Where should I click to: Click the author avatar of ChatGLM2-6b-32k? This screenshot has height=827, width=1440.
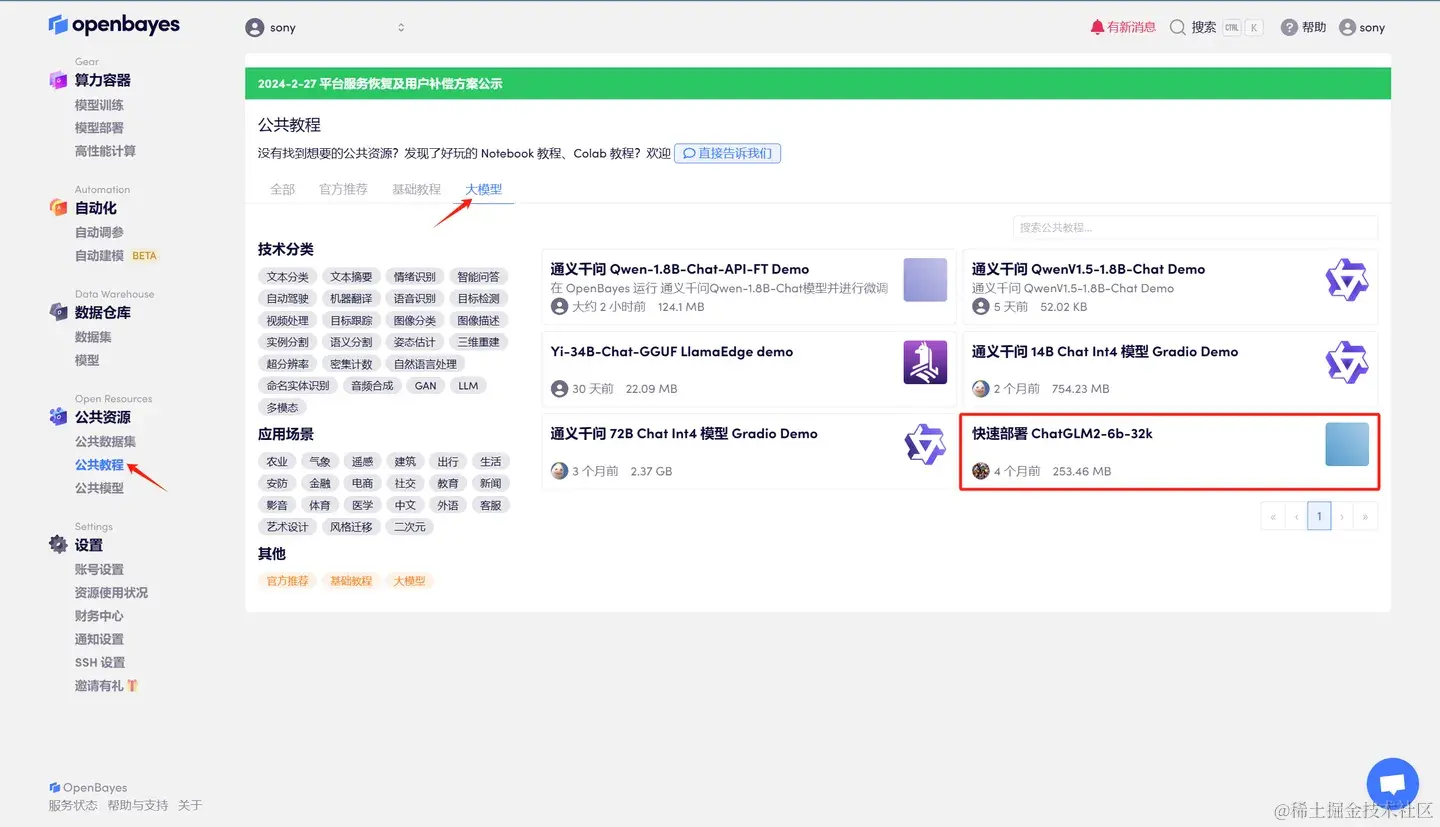coord(980,471)
